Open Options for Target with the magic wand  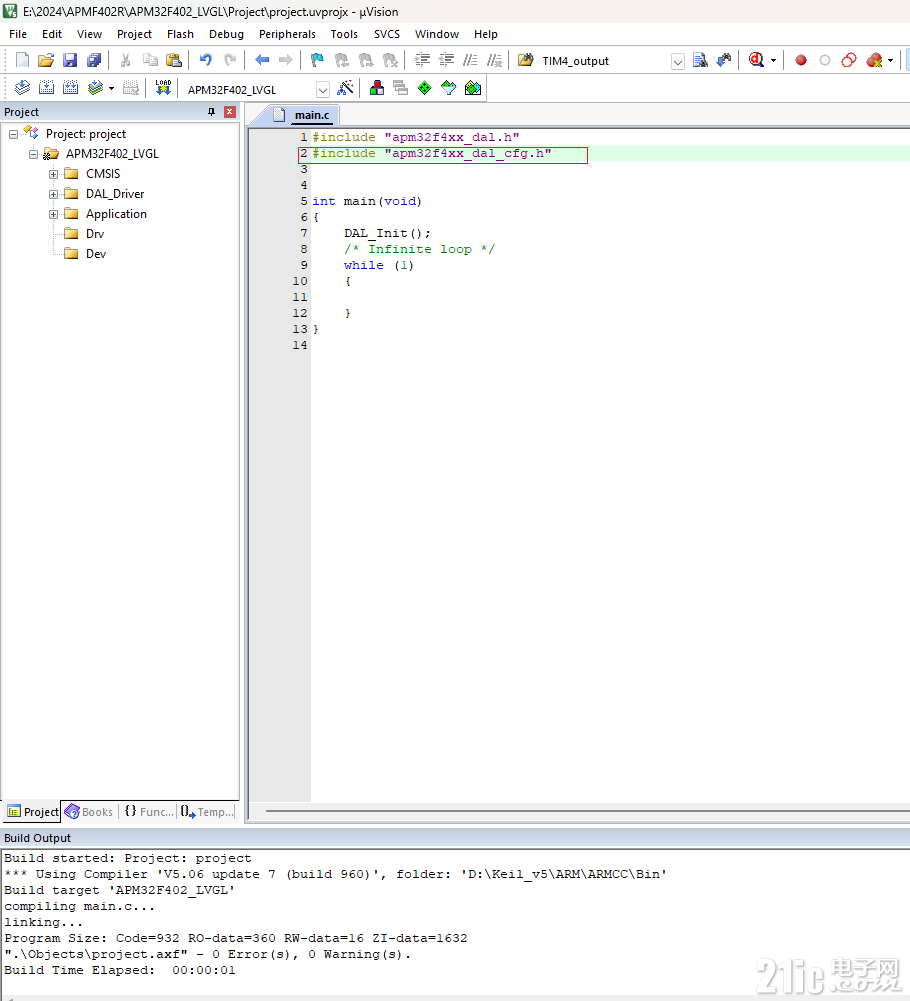point(345,88)
